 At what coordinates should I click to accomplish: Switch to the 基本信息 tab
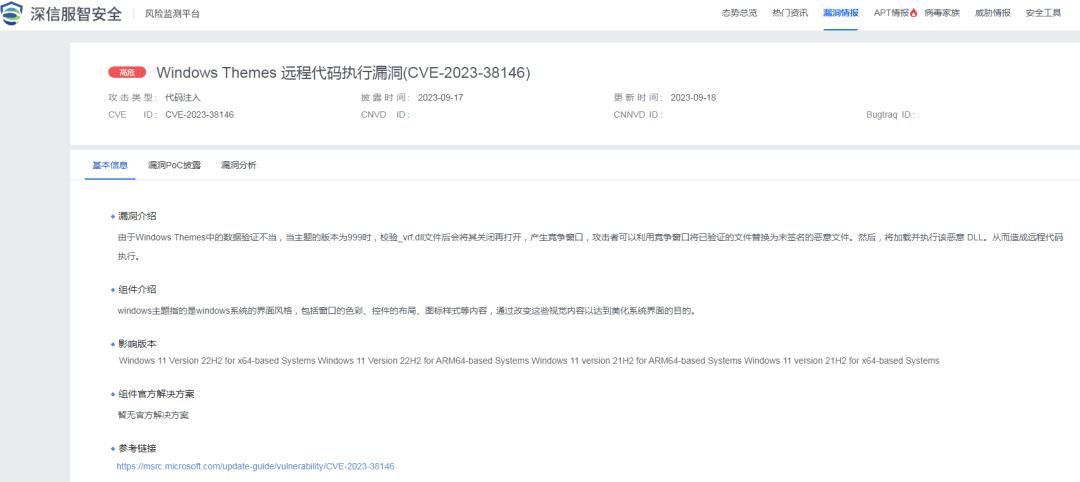point(110,165)
